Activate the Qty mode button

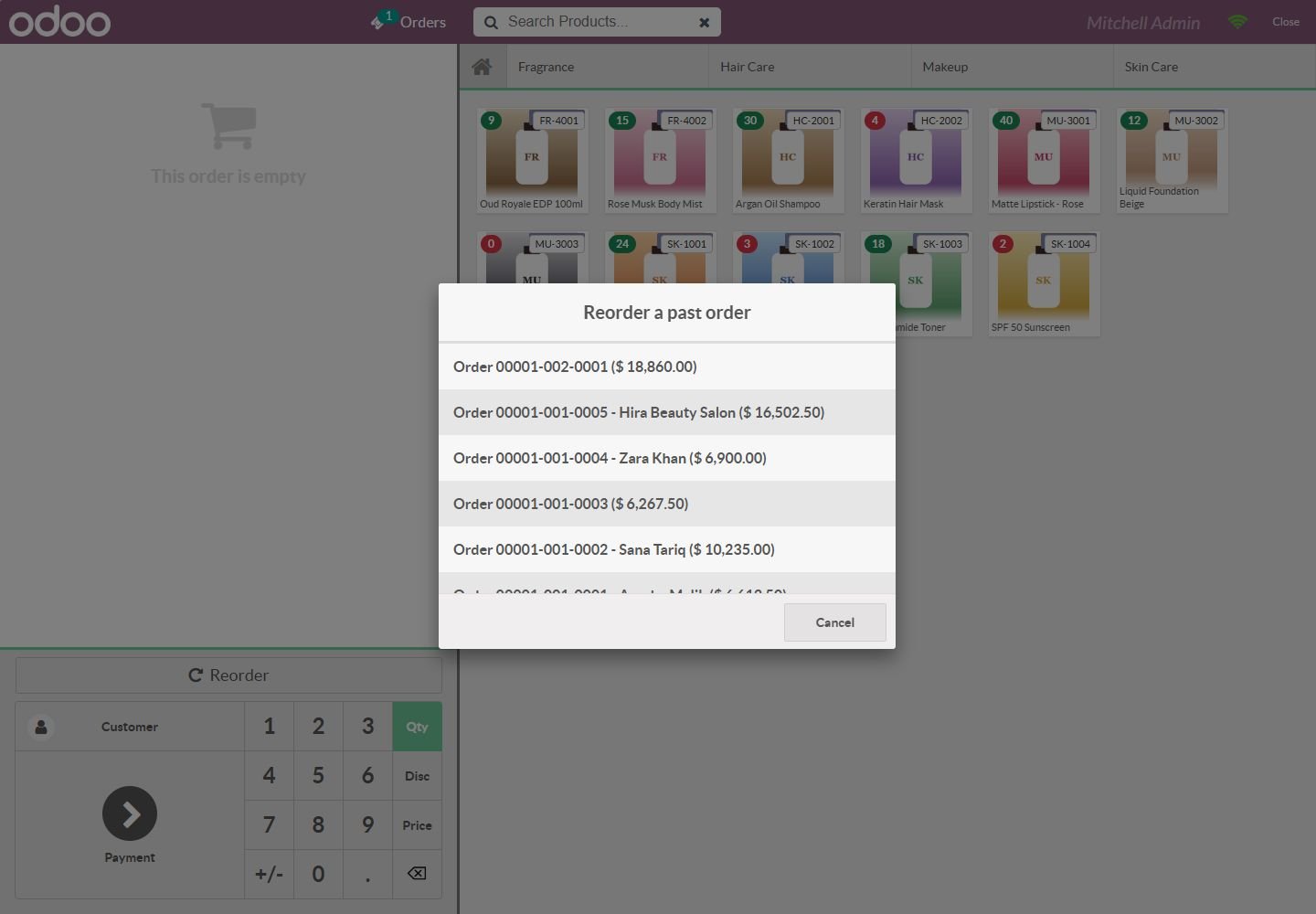pos(417,727)
